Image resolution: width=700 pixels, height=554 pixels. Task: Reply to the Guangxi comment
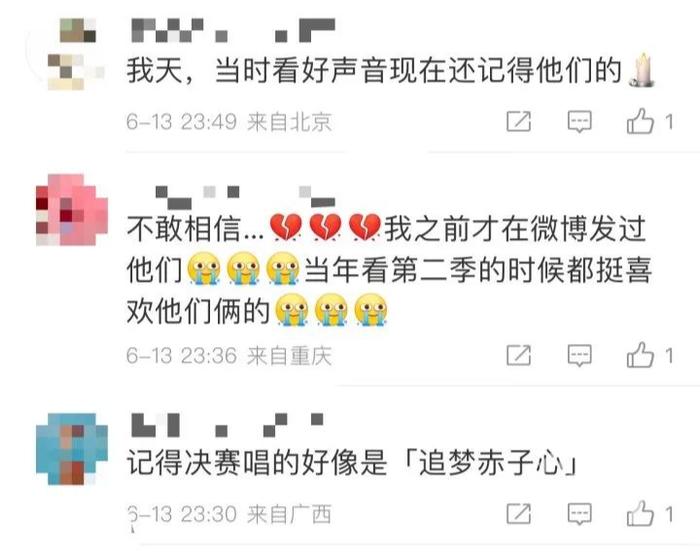click(x=579, y=514)
